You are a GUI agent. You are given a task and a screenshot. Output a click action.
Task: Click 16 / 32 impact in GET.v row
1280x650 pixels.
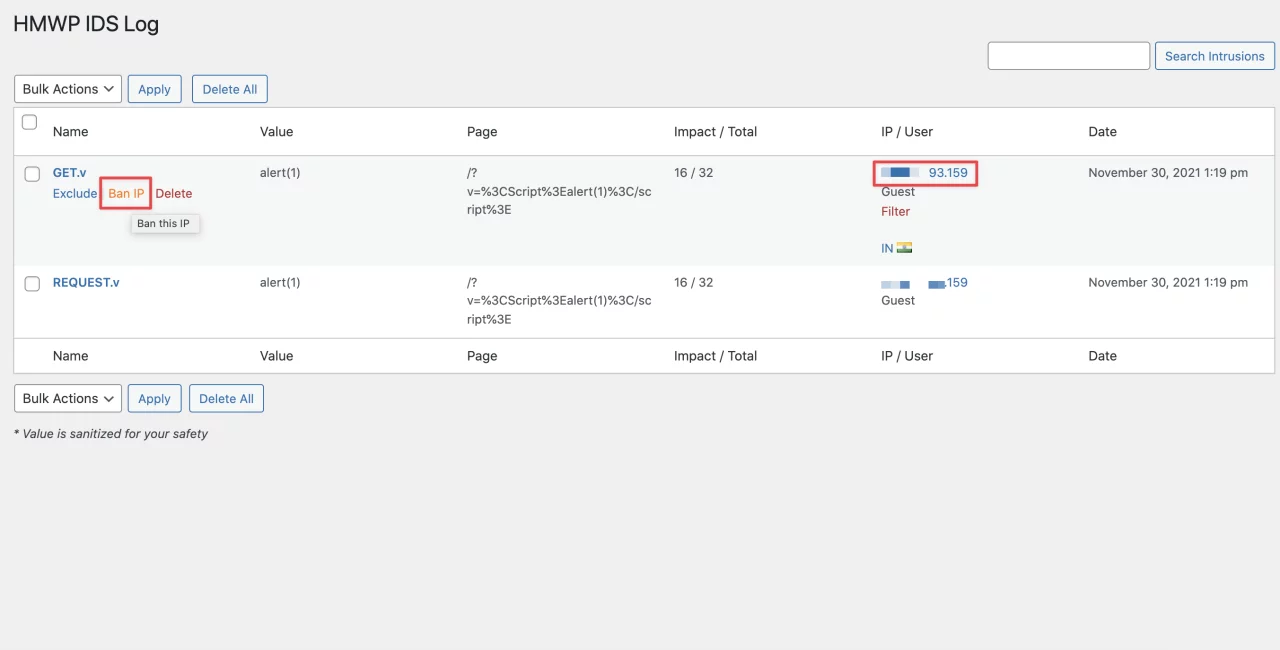(x=694, y=173)
